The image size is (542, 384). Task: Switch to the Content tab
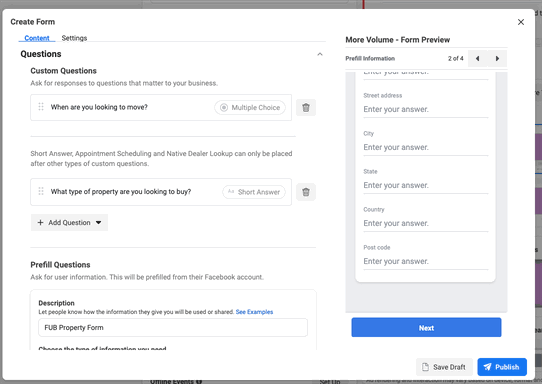click(x=37, y=38)
